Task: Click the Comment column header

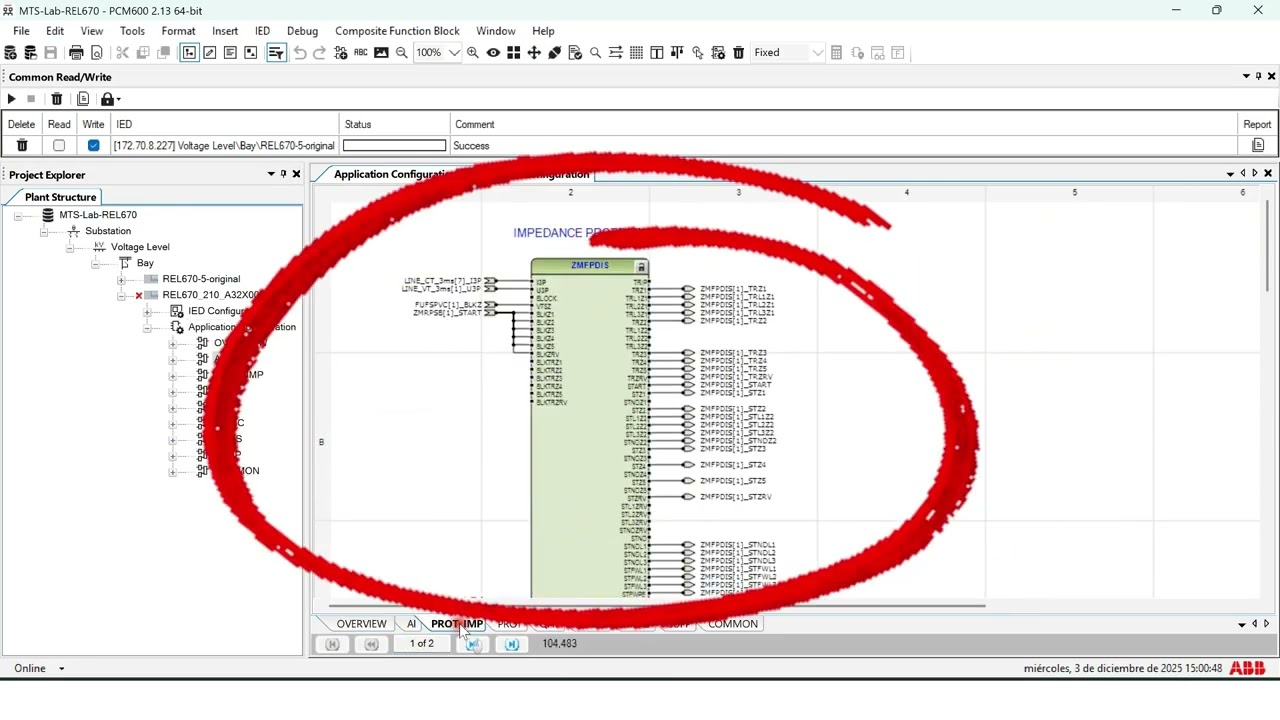Action: tap(844, 125)
